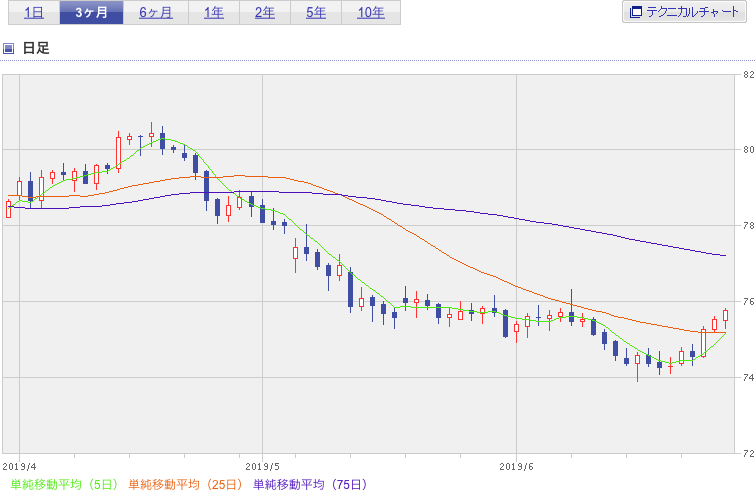Click the 74 price axis label
This screenshot has height=493, width=755.
[748, 377]
